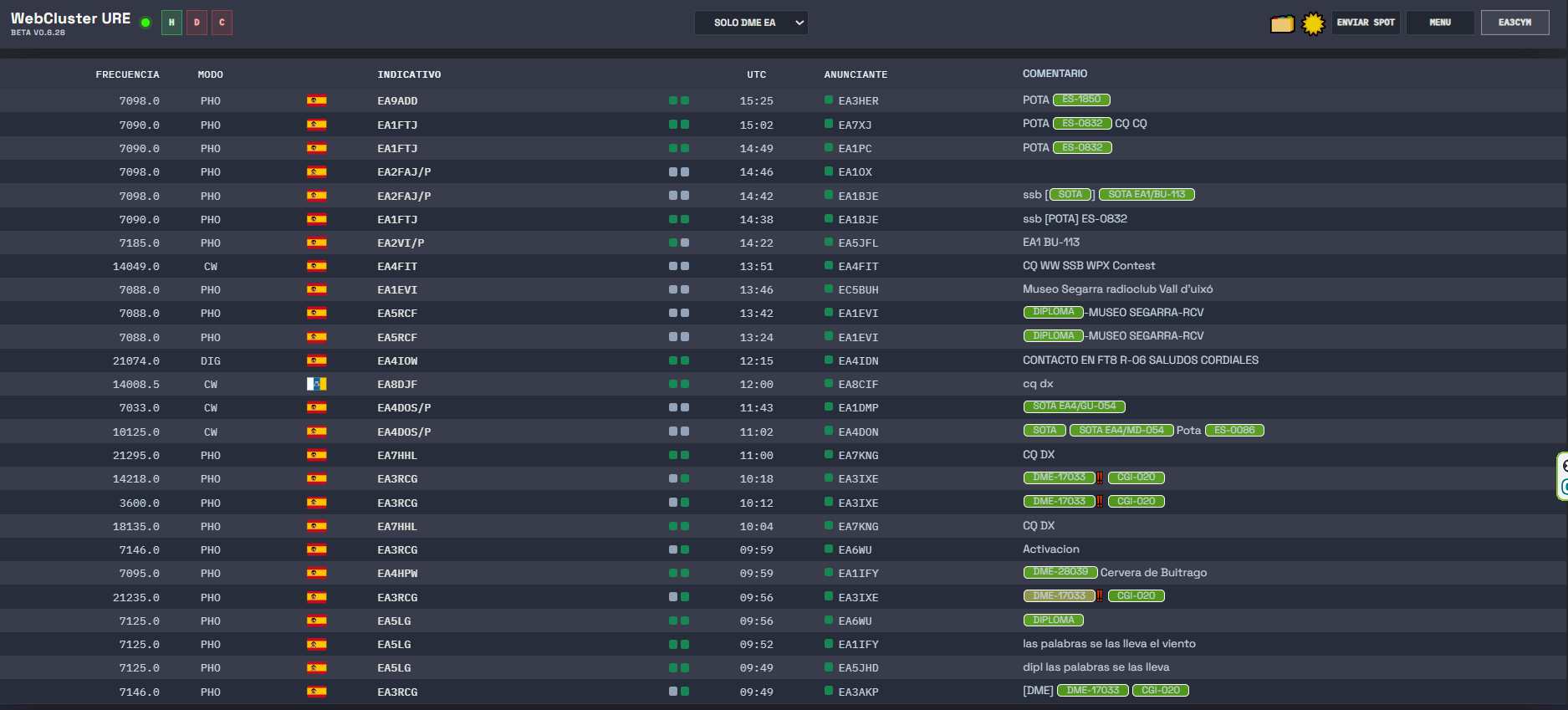Sort by the FRECUENCIA column header
The image size is (1568, 710).
(x=127, y=74)
